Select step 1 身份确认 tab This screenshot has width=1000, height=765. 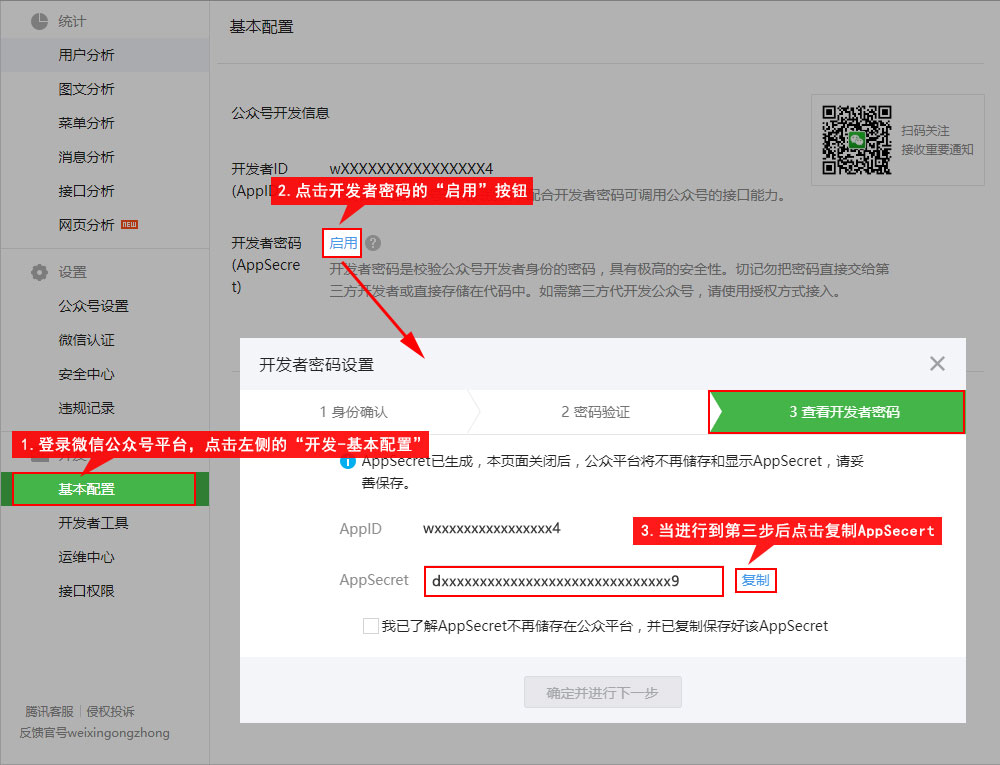point(353,412)
